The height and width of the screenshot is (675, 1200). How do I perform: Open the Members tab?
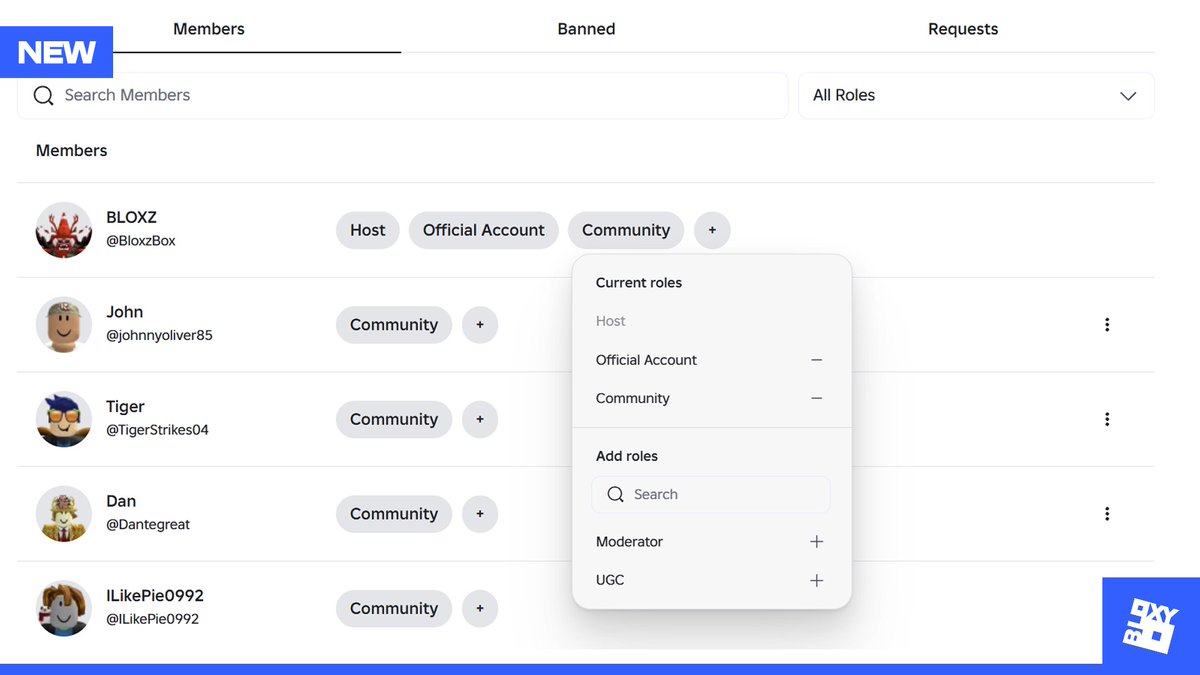(209, 29)
